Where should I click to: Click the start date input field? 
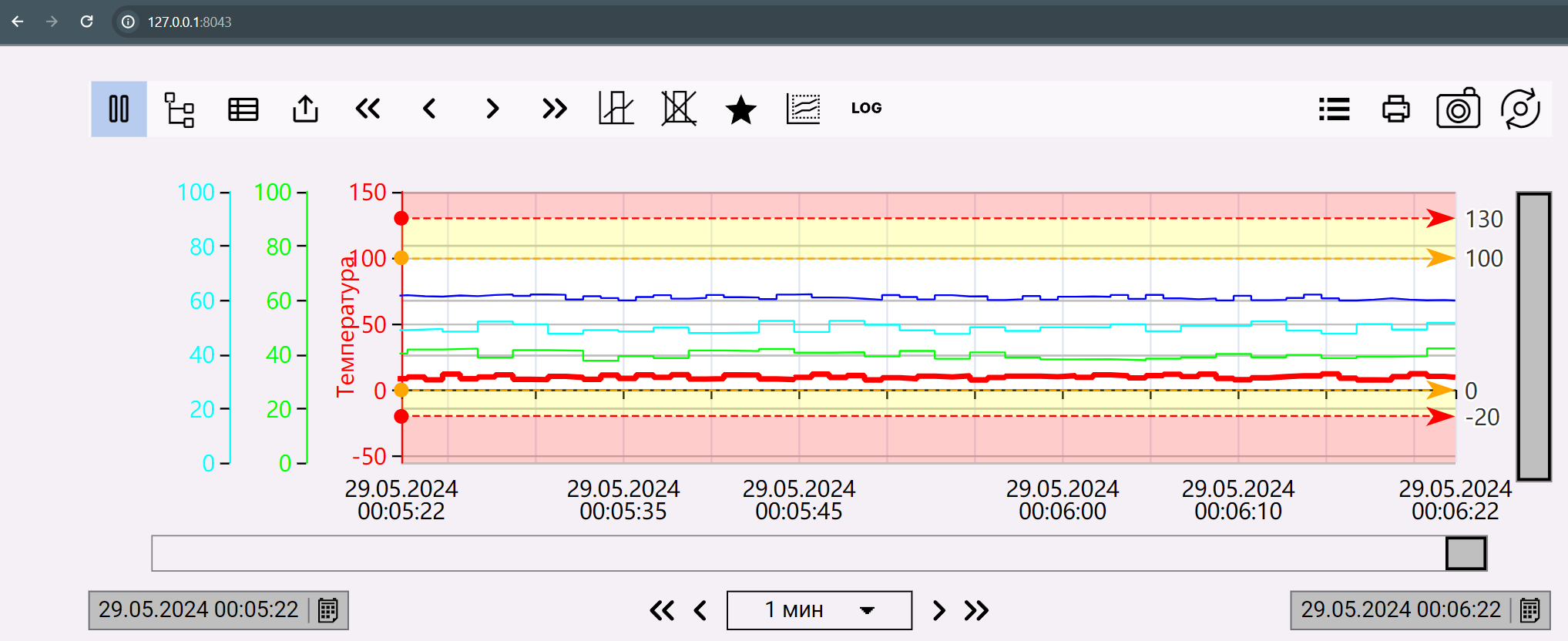[198, 610]
